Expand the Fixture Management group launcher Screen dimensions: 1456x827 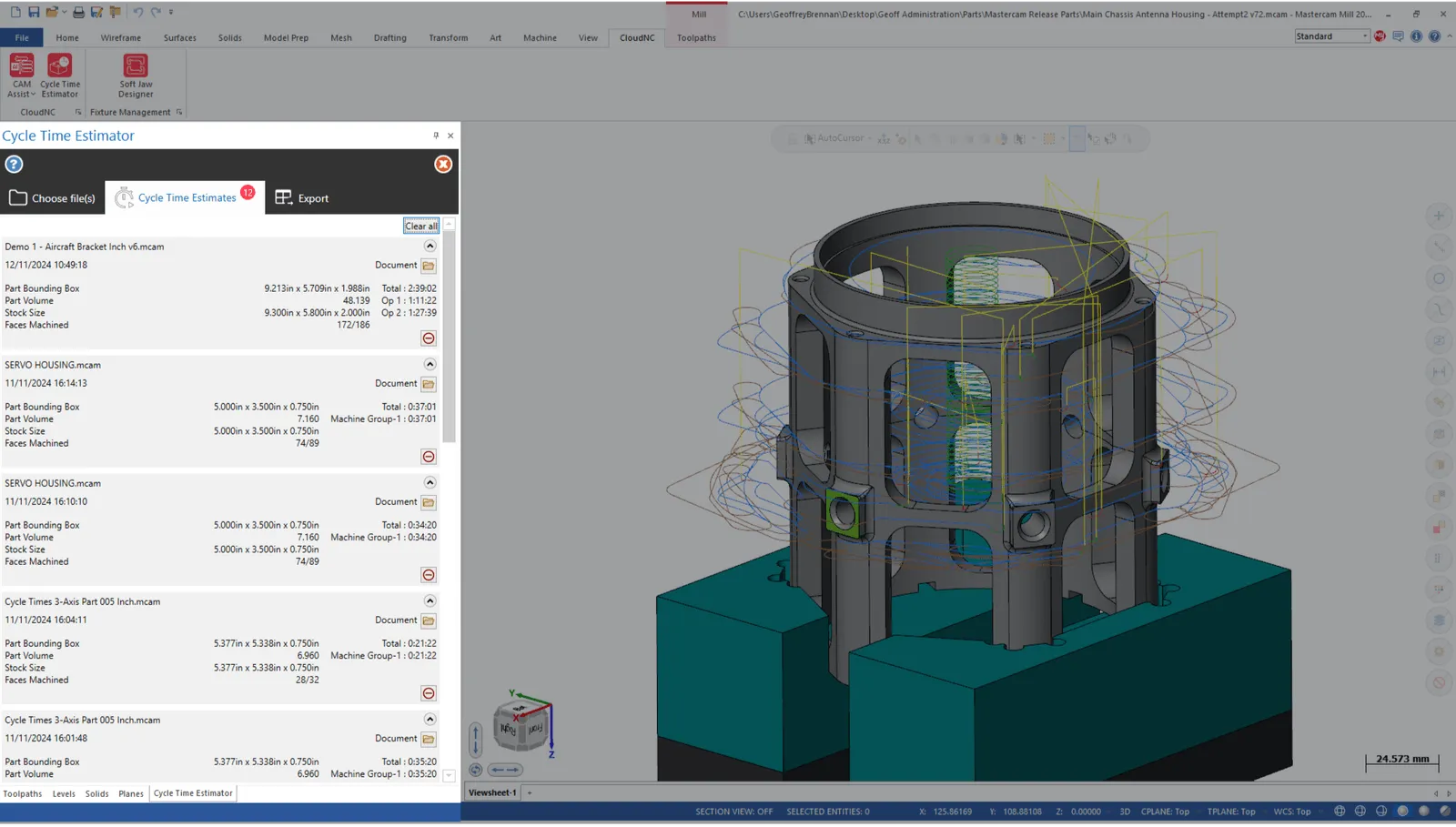point(179,113)
